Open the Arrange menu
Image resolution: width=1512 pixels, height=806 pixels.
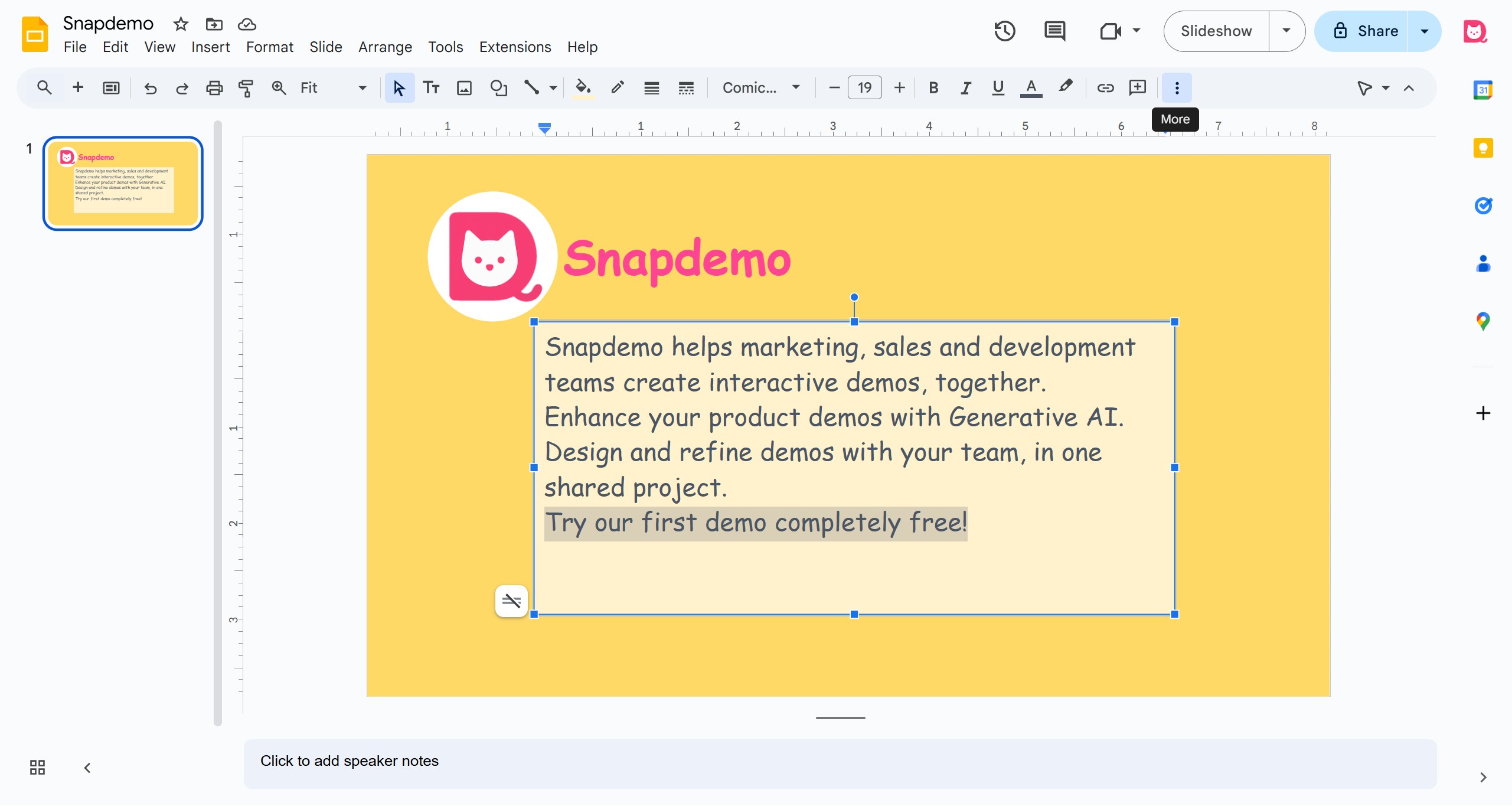click(385, 47)
